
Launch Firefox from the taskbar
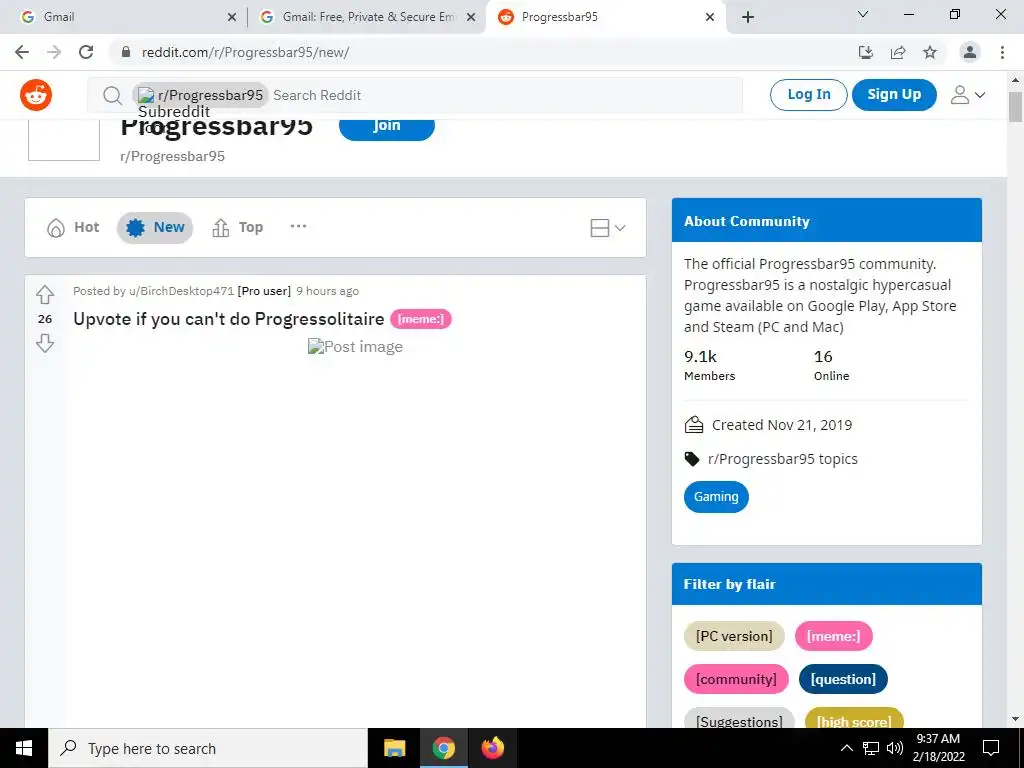pos(493,748)
